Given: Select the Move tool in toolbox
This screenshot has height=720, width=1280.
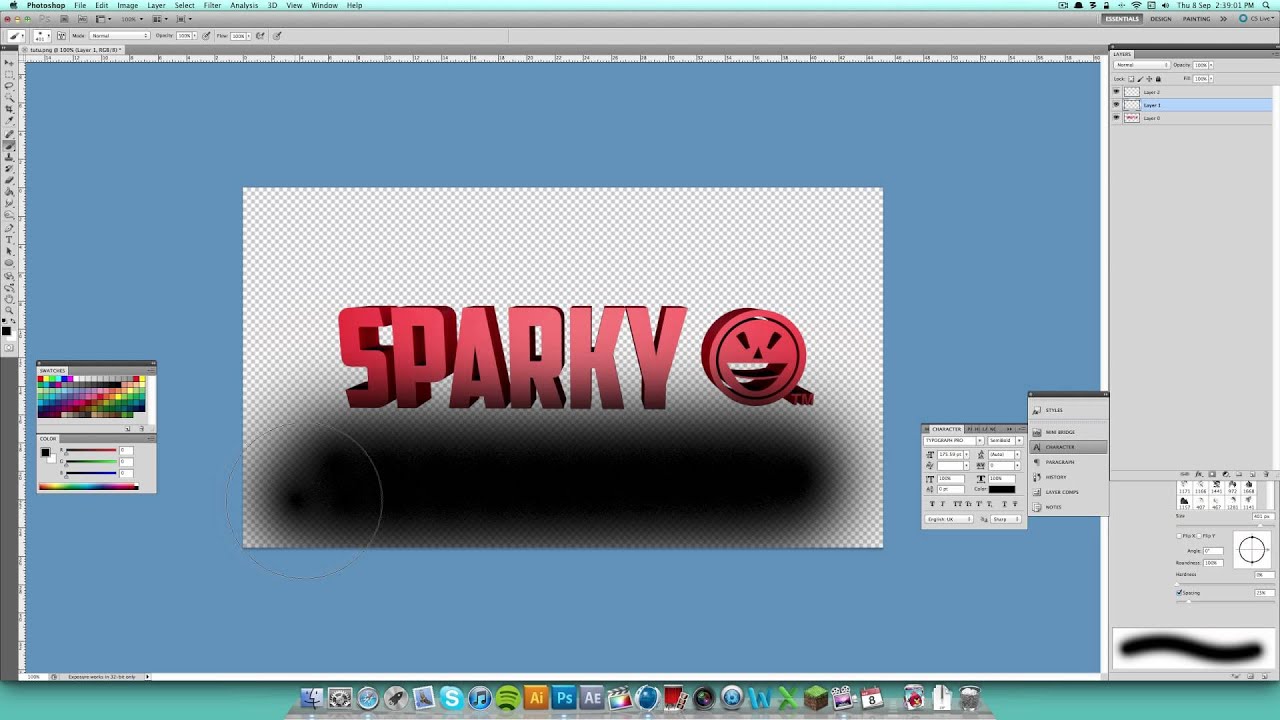Looking at the screenshot, I should (x=9, y=63).
